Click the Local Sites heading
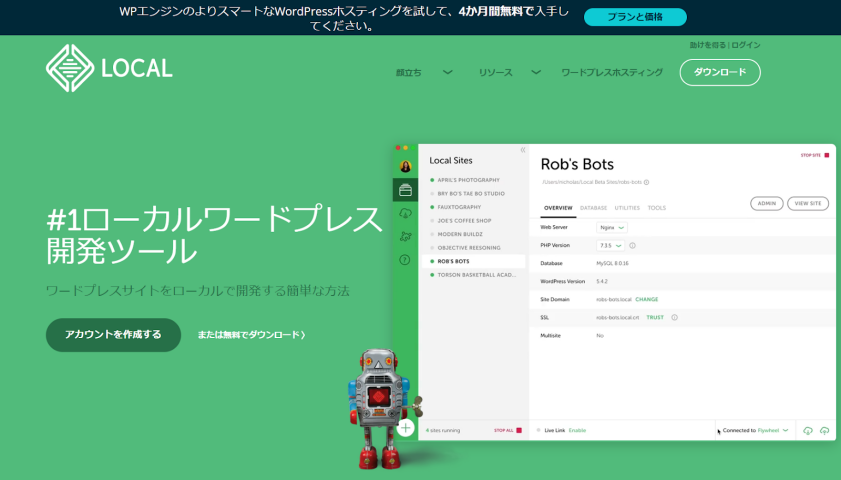The height and width of the screenshot is (480, 841). point(451,160)
